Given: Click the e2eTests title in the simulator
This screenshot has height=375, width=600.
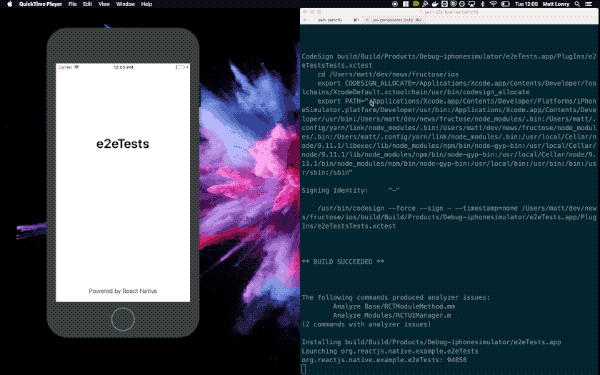Looking at the screenshot, I should point(123,144).
